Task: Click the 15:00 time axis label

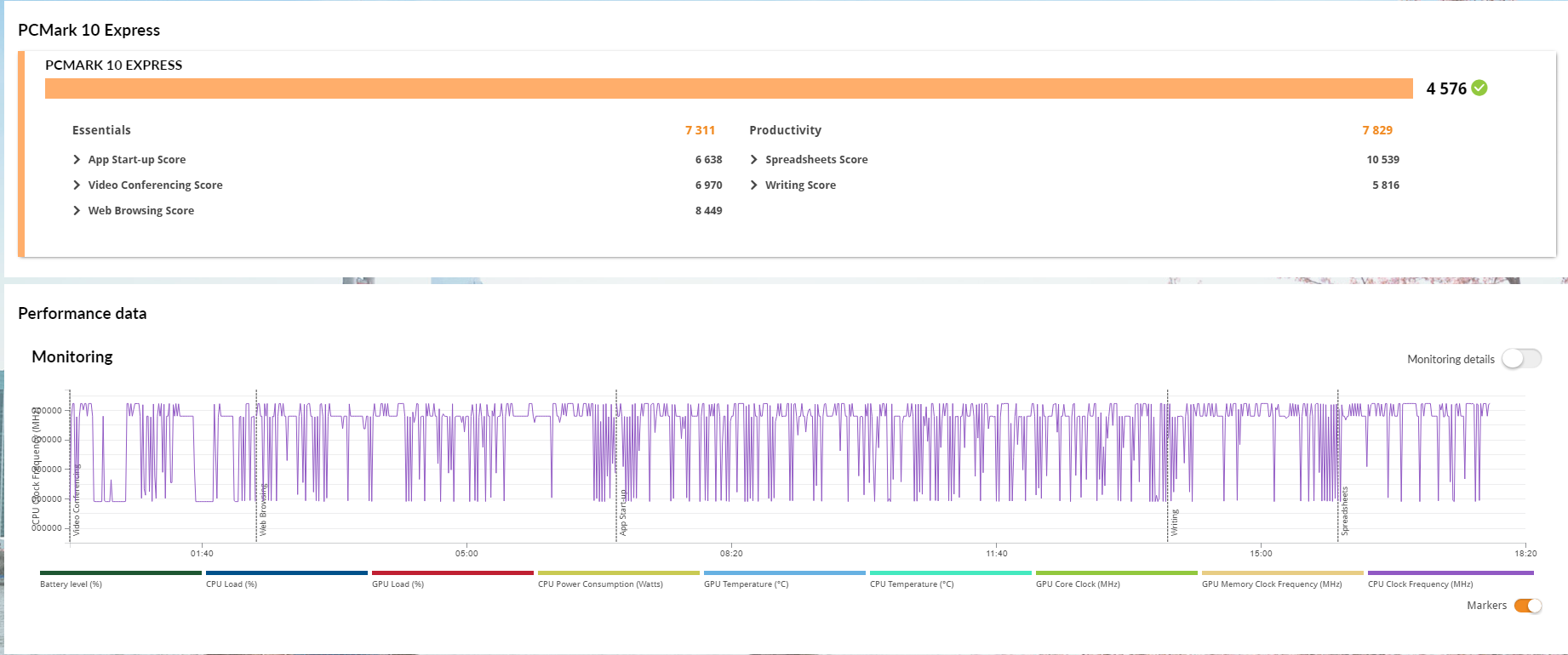Action: point(1261,553)
